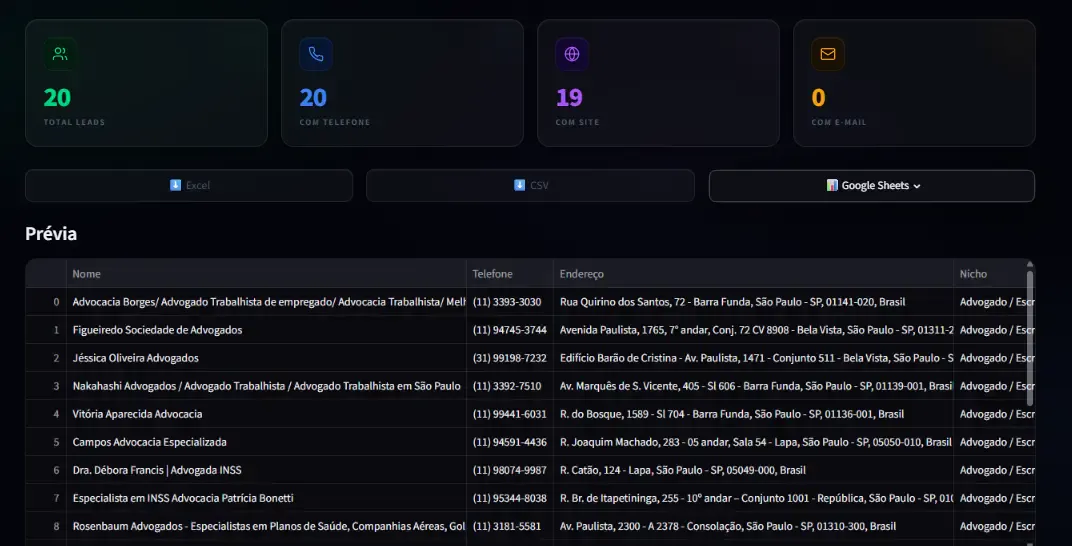Click the orange envelope icon on Com E-mail card
1072x546 pixels.
click(828, 55)
